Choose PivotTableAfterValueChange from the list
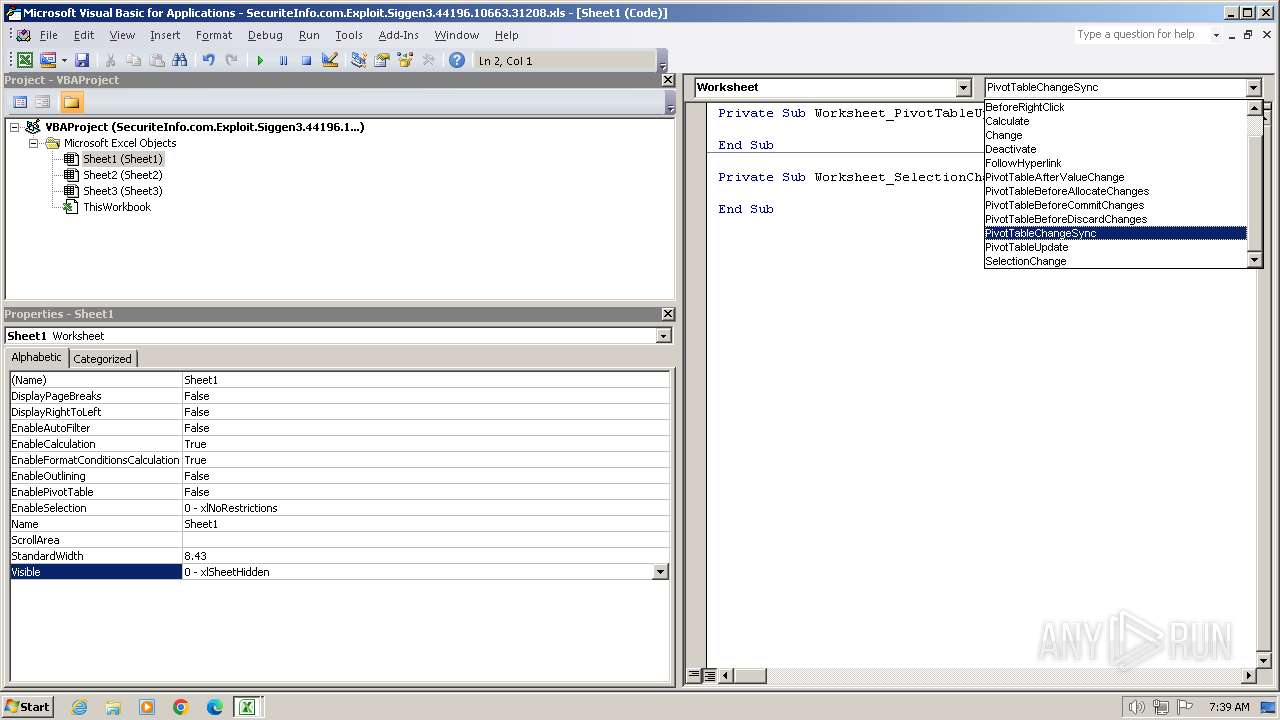Screen dimensions: 1280x720 coord(1115,177)
